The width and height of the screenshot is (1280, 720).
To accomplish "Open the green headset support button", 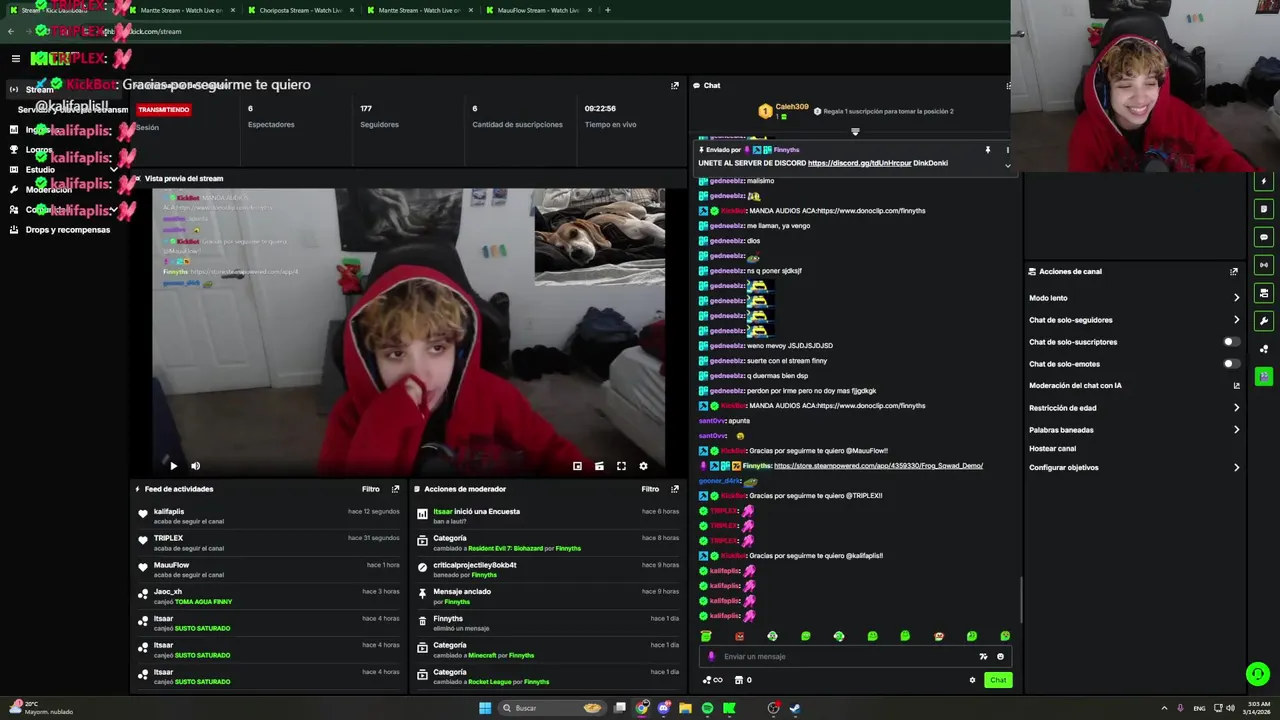I will point(1258,674).
